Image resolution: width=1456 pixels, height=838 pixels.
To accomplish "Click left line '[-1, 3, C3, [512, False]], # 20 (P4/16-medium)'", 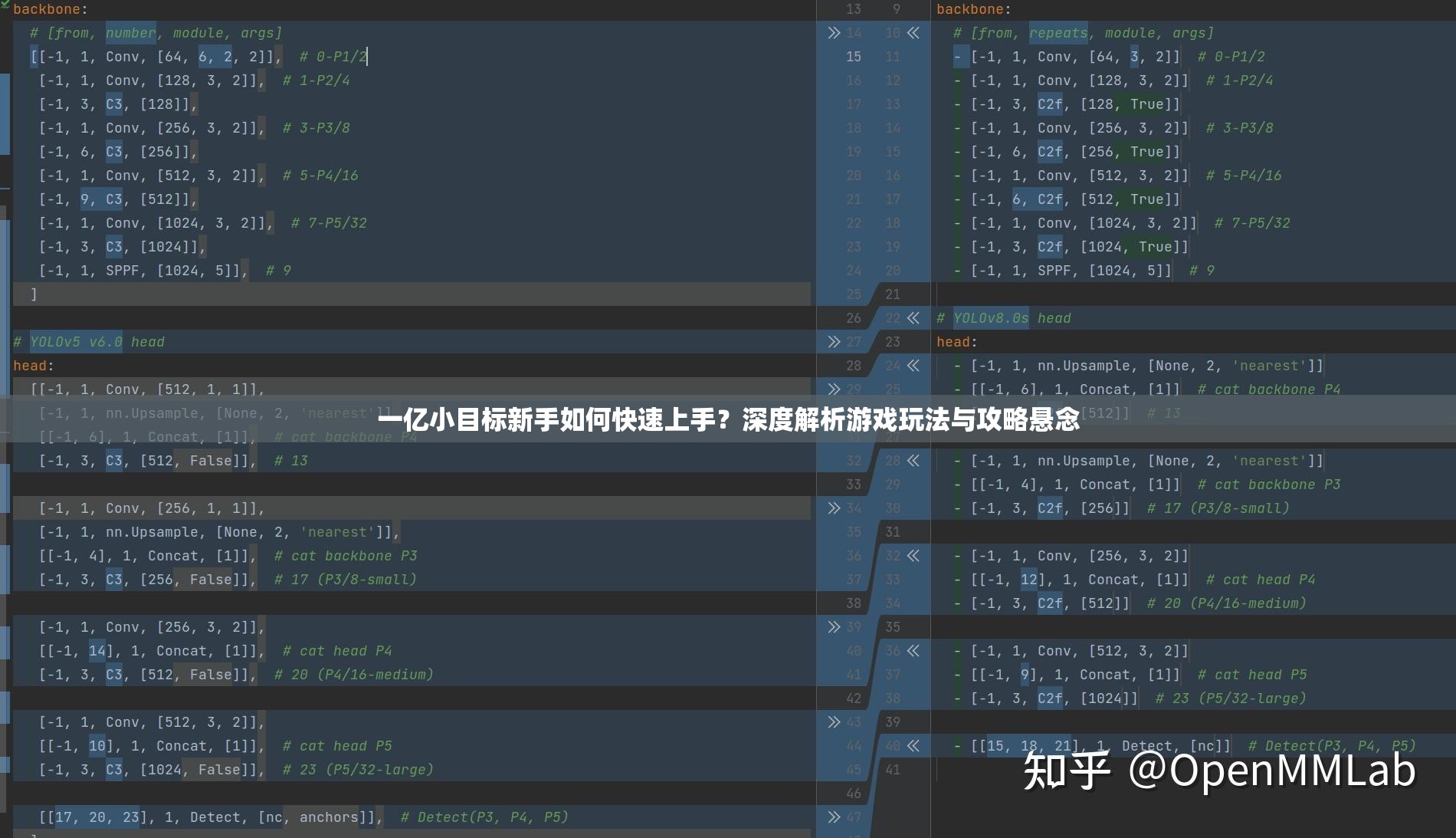I will [x=236, y=675].
